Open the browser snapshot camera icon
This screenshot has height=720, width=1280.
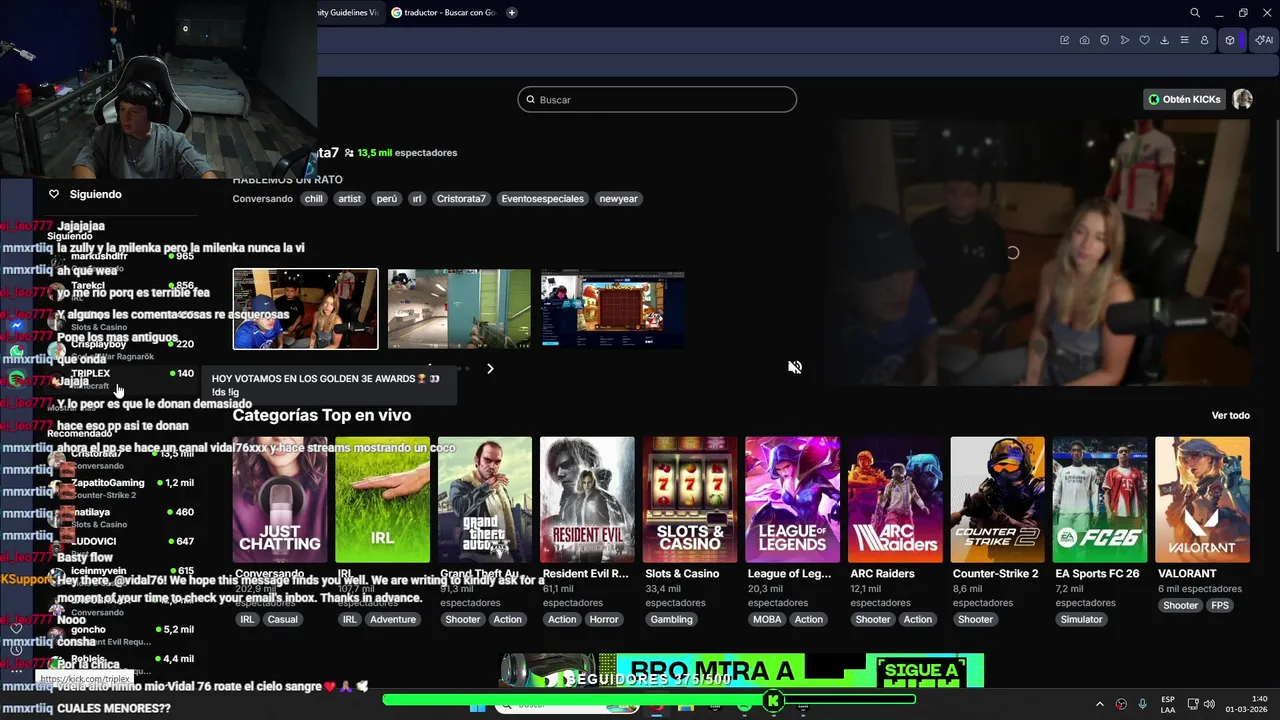pyautogui.click(x=1084, y=41)
